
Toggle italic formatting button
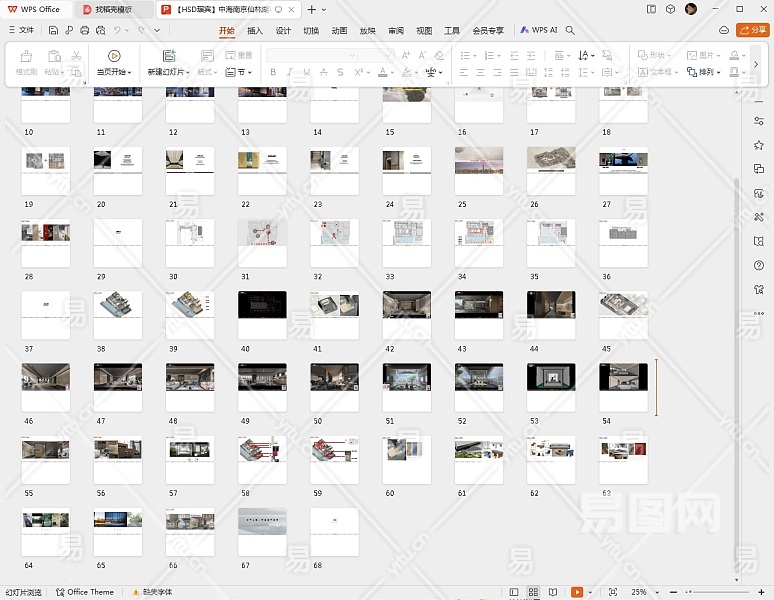[289, 72]
